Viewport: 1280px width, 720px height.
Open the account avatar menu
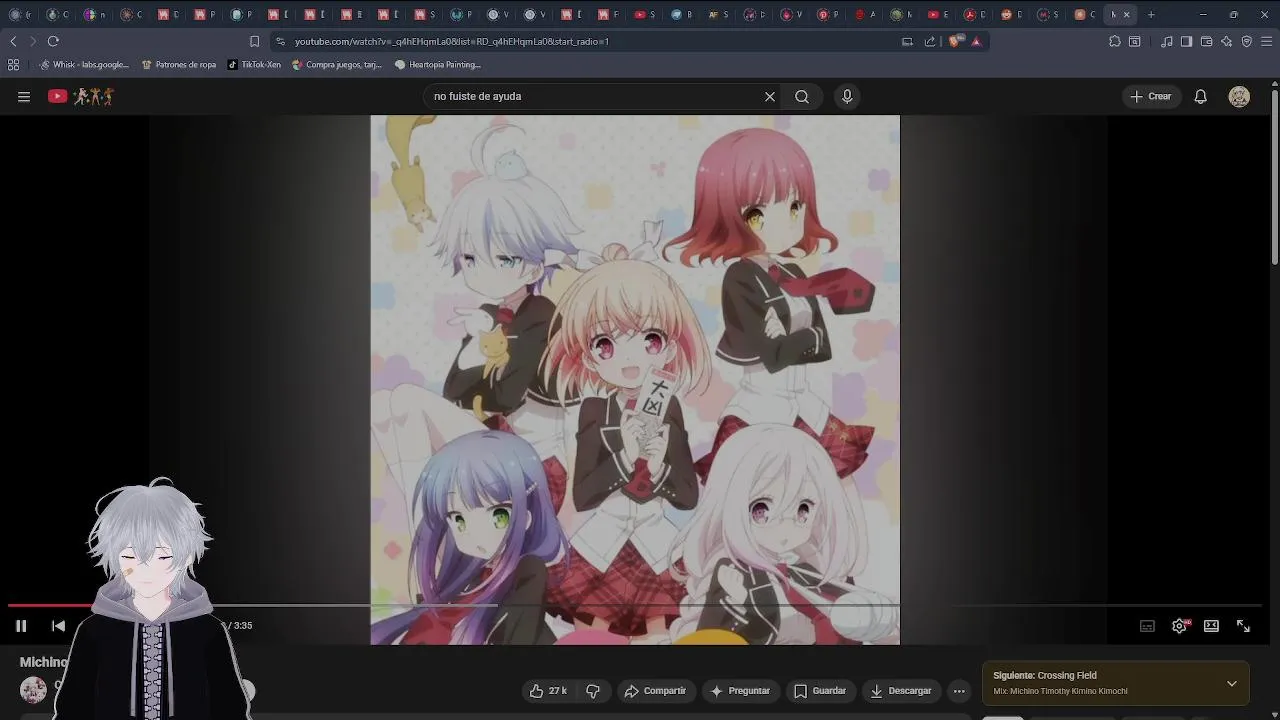click(x=1239, y=96)
